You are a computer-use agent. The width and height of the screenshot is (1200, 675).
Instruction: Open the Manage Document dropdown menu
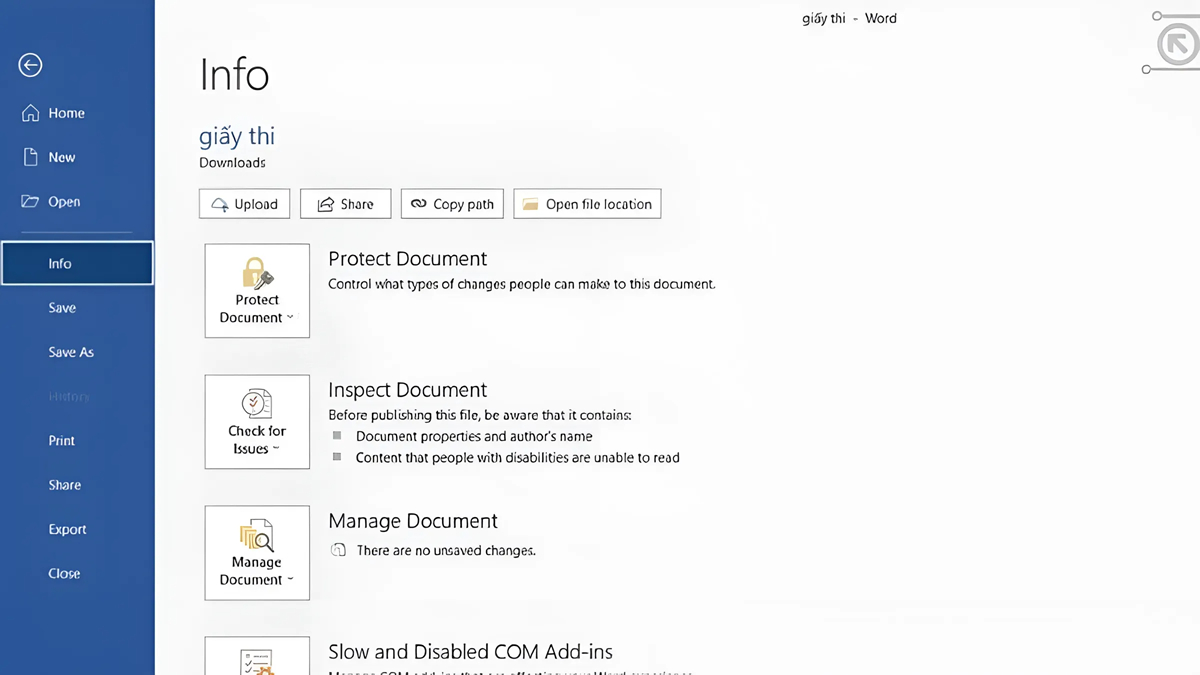pyautogui.click(x=291, y=580)
